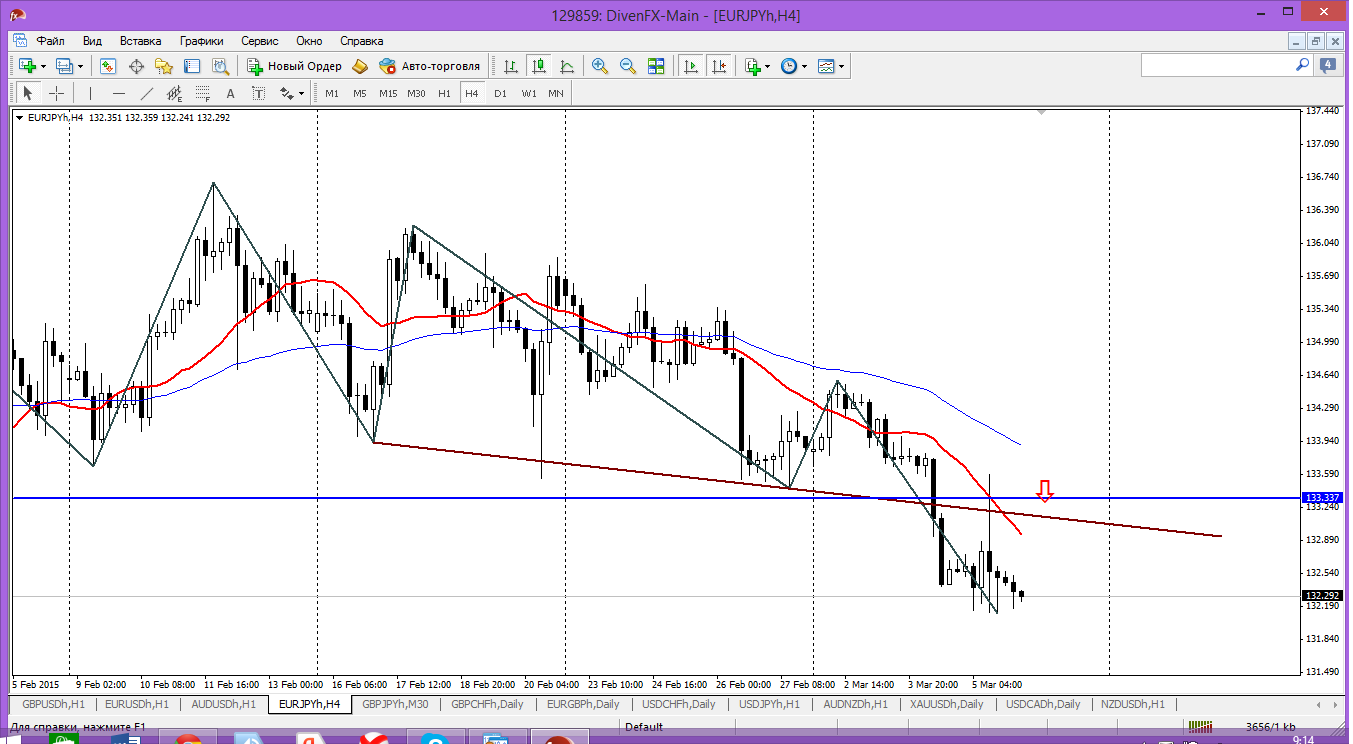1353x744 pixels.
Task: Expand the Periods clock dropdown arrow
Action: click(804, 66)
